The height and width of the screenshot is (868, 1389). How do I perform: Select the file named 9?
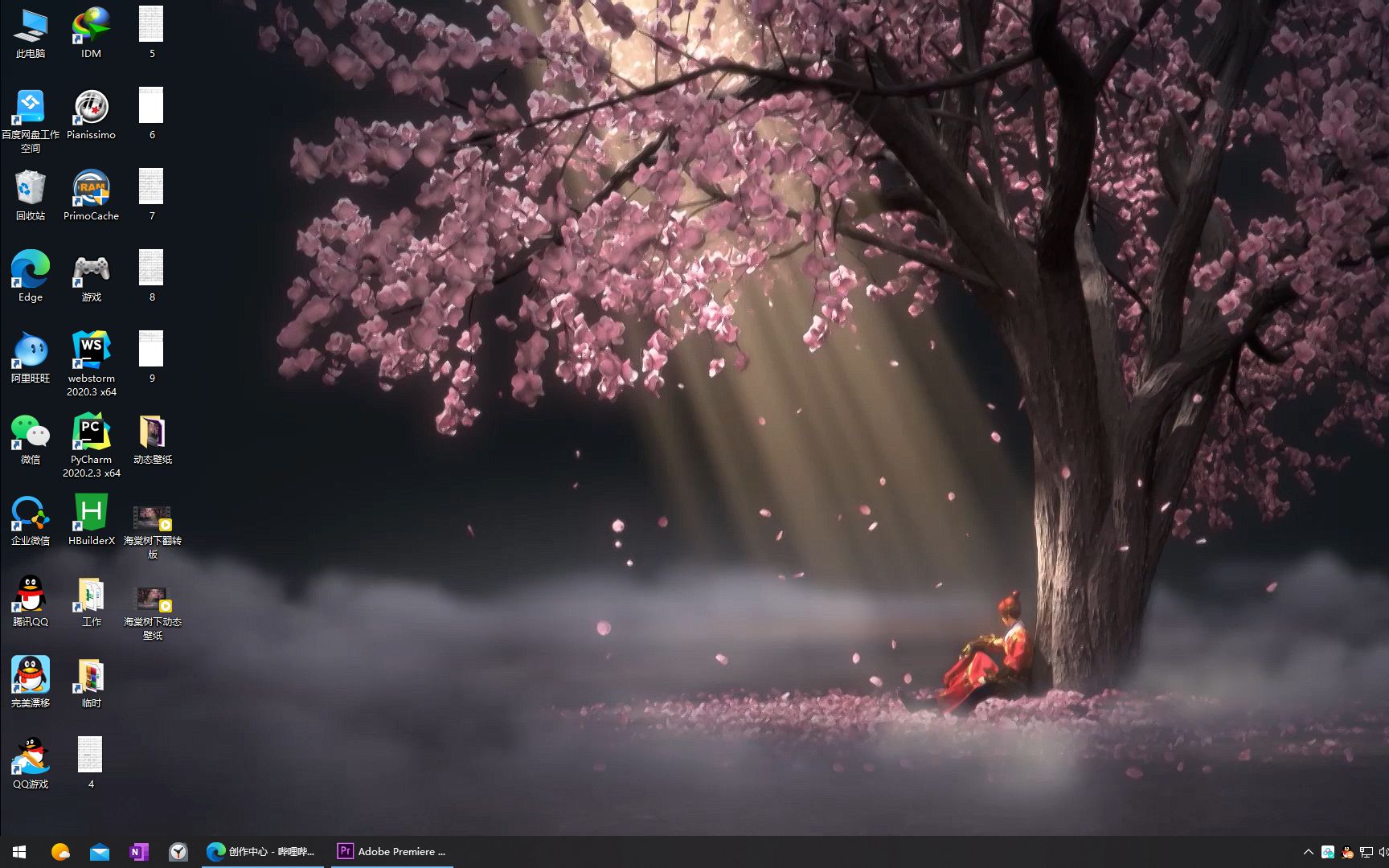151,358
